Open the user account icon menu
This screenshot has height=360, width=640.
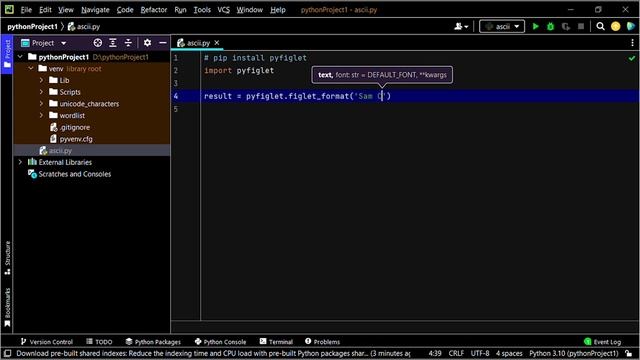(x=461, y=27)
